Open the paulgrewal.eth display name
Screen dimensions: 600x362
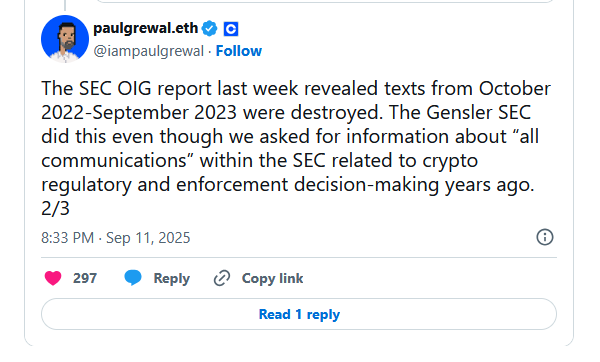(x=145, y=28)
